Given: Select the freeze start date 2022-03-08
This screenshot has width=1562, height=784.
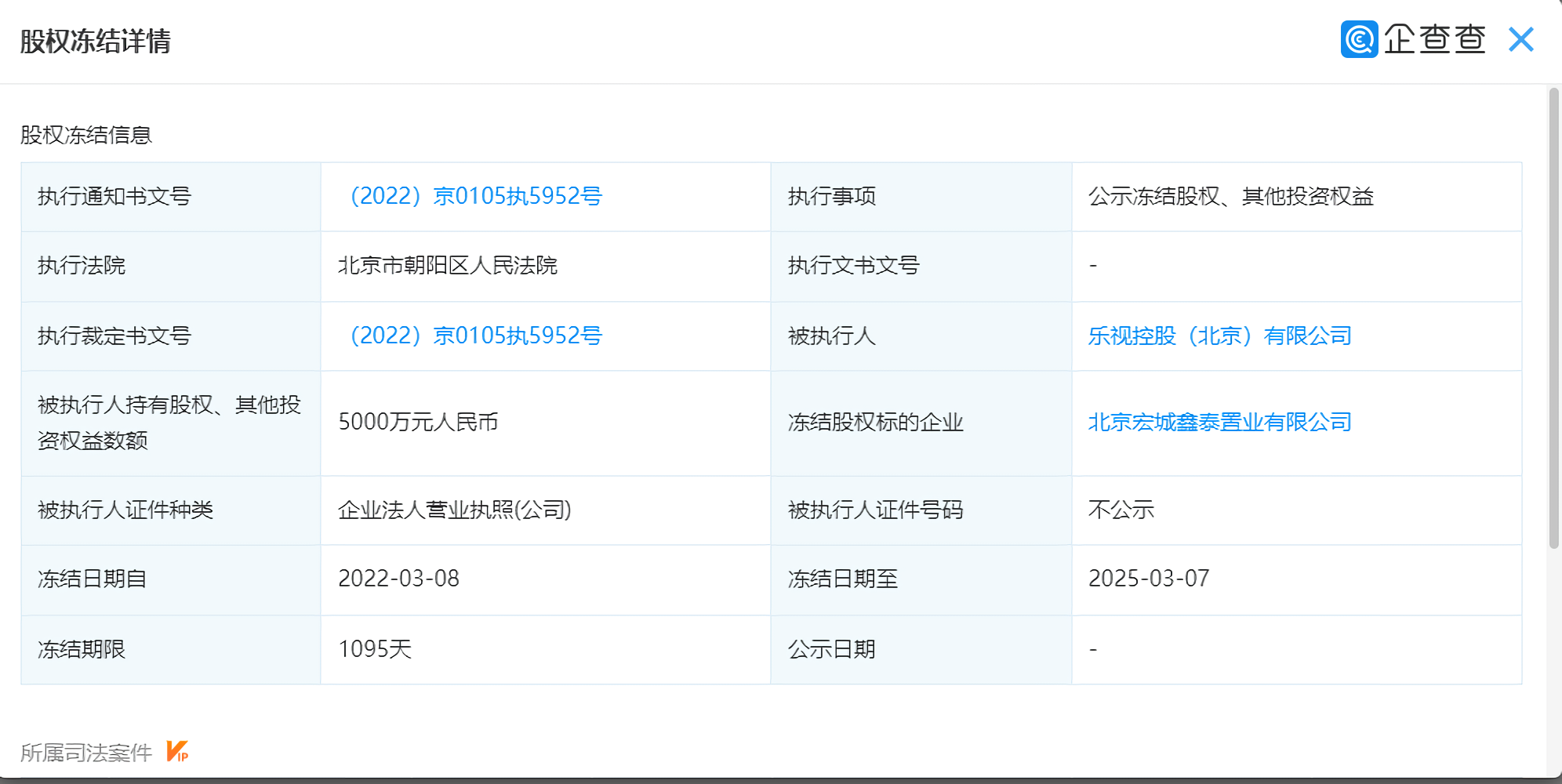Looking at the screenshot, I should (398, 579).
